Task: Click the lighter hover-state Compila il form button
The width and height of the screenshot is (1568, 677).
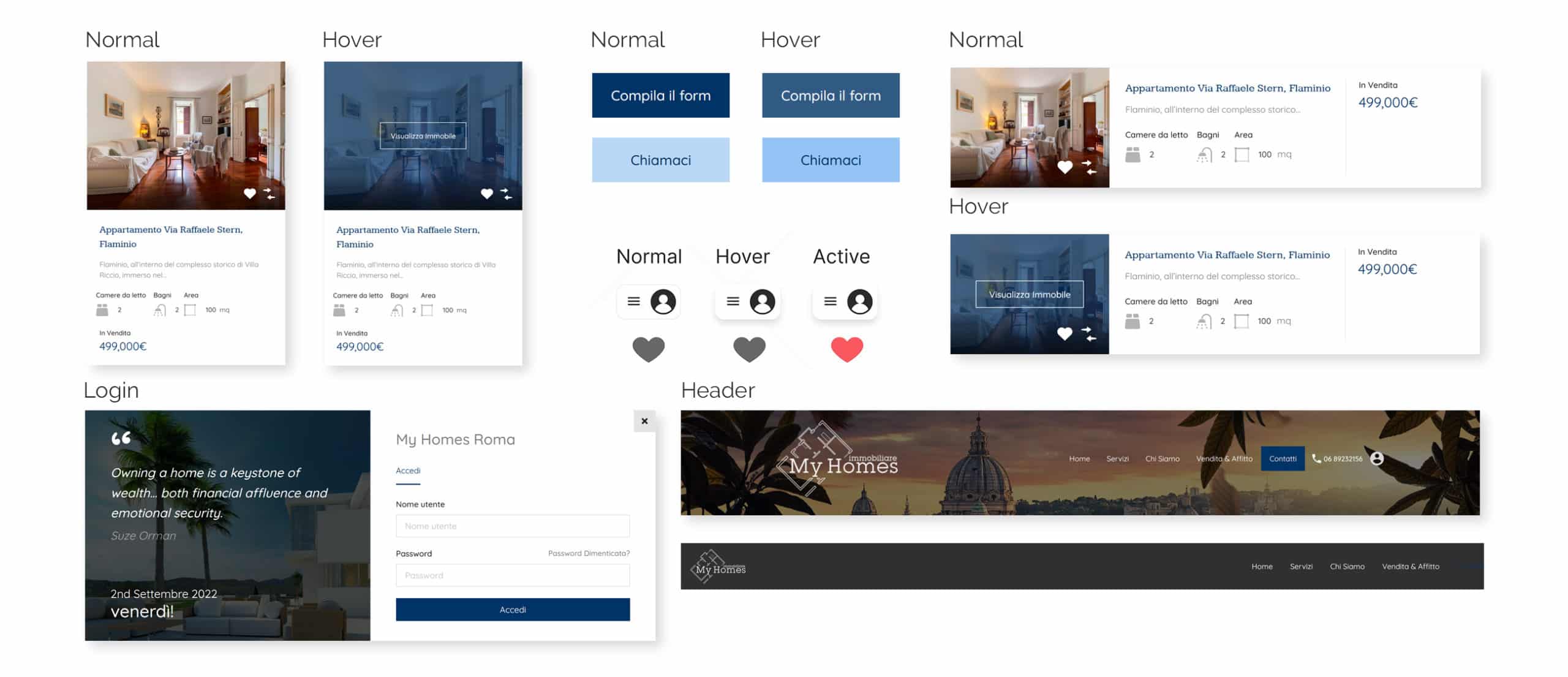Action: (831, 95)
